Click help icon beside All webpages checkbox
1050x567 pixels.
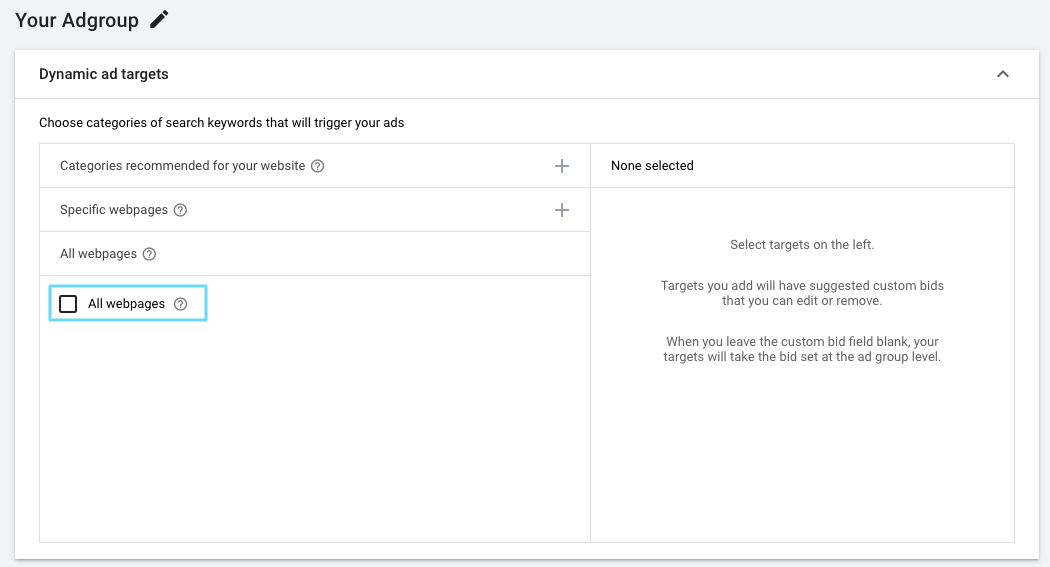(180, 304)
